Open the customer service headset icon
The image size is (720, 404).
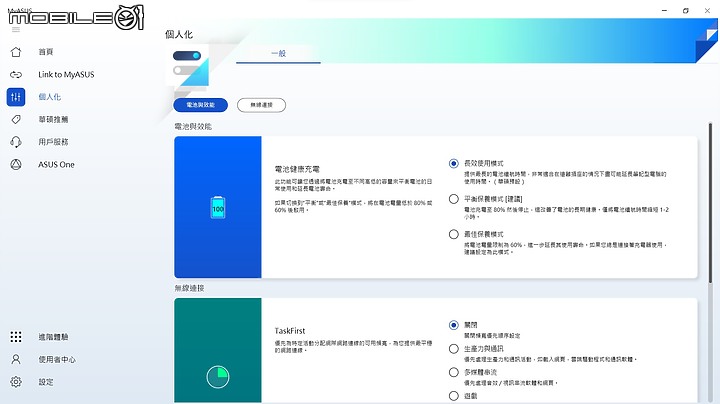(x=16, y=142)
